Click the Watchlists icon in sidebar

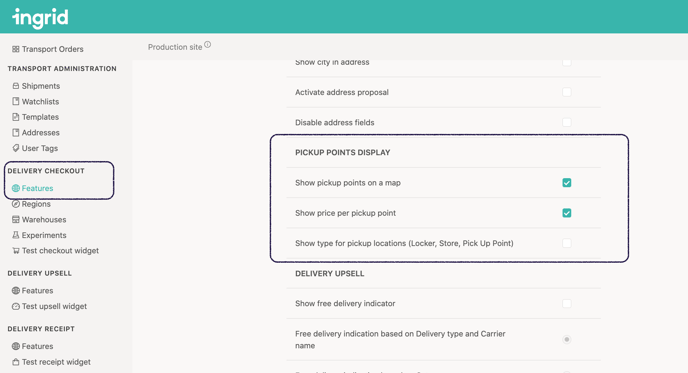16,101
